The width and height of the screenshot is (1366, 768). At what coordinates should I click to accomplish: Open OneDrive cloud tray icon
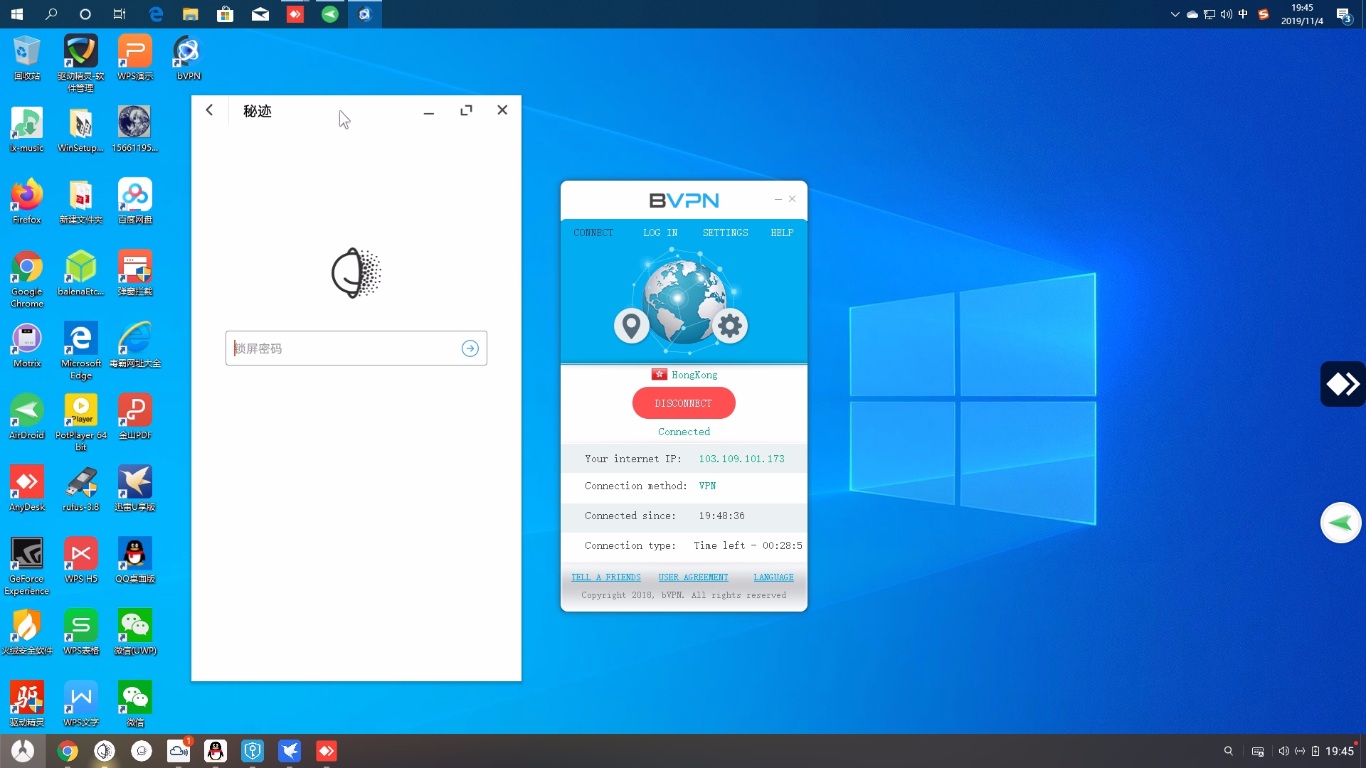(x=1192, y=14)
